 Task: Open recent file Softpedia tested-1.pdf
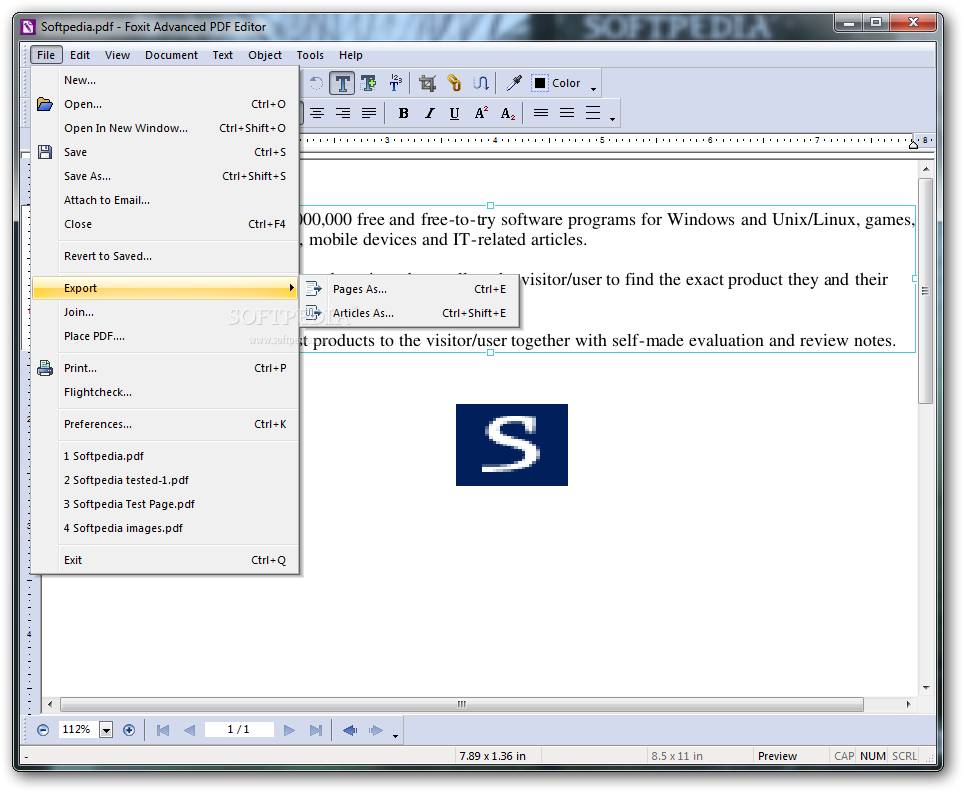click(x=164, y=480)
